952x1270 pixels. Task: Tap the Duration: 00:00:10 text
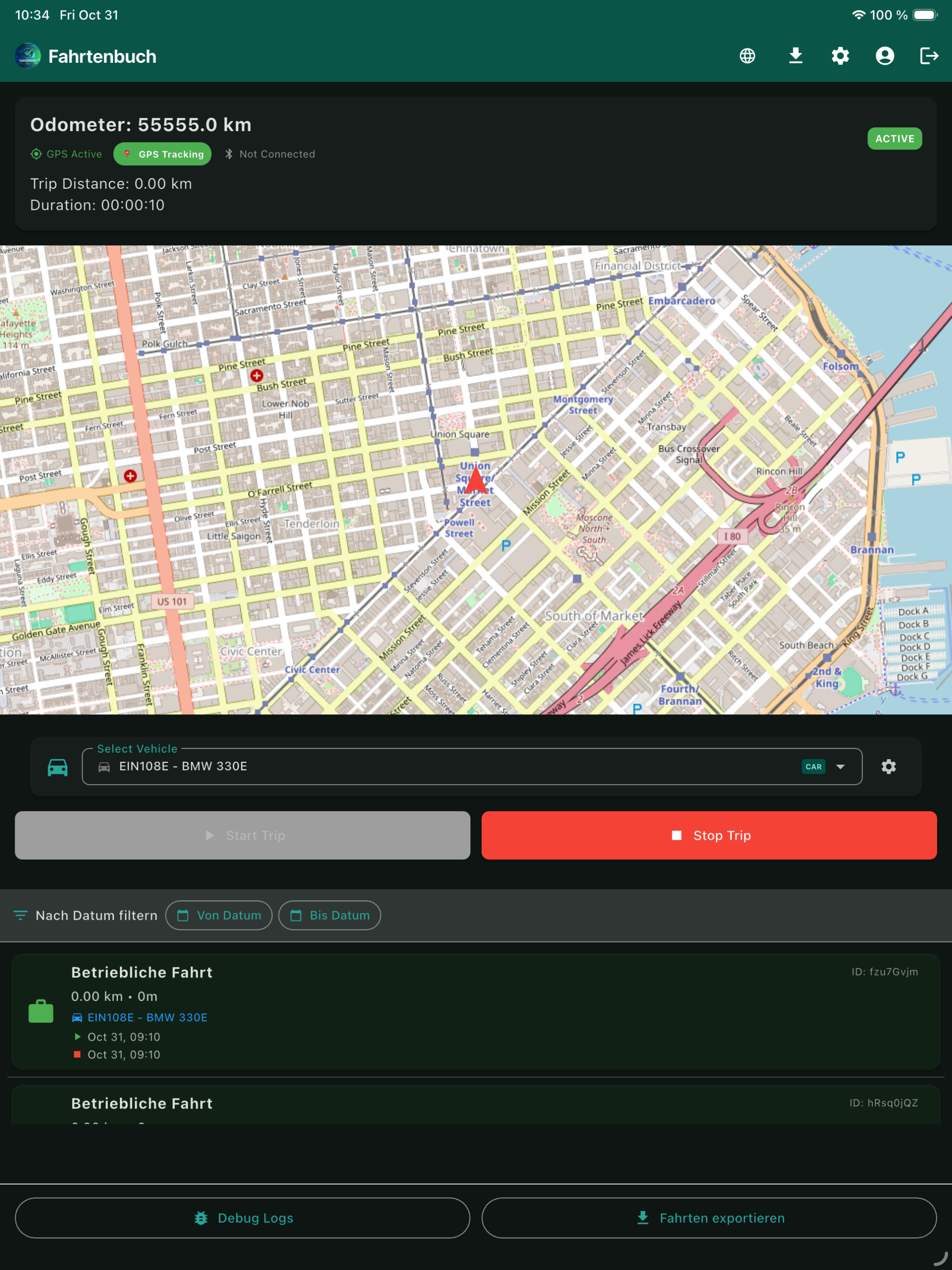click(x=97, y=205)
